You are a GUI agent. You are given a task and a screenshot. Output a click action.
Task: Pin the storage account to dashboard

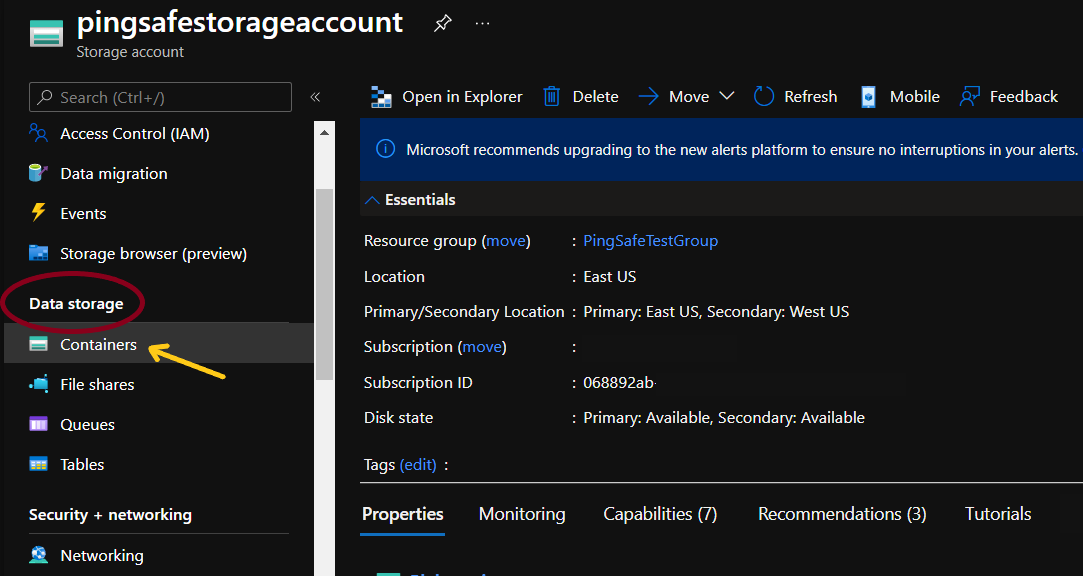442,24
